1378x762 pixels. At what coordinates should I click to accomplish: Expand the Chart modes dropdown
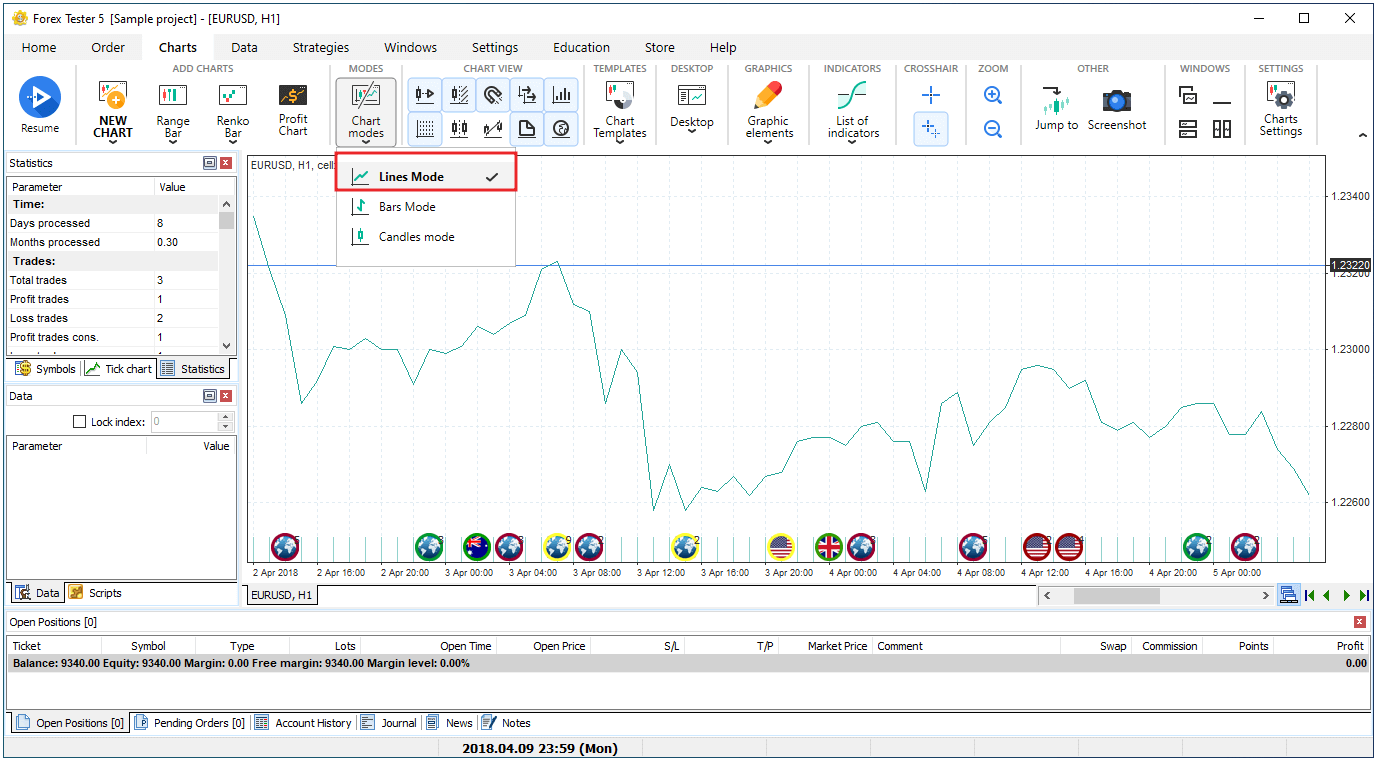click(366, 112)
